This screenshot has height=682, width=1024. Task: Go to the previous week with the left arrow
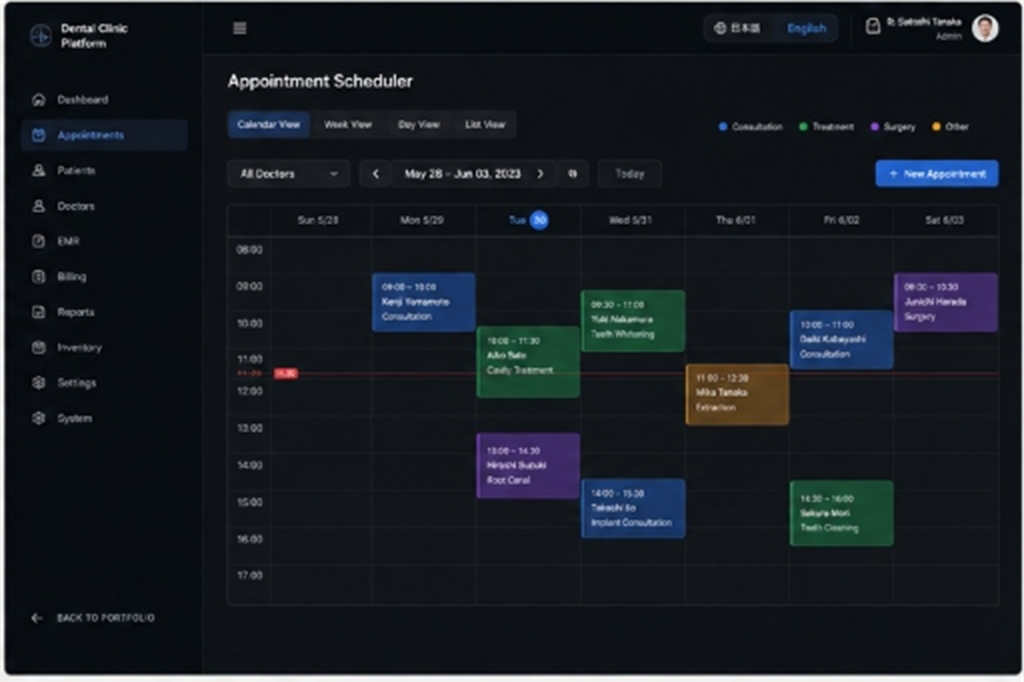[376, 174]
